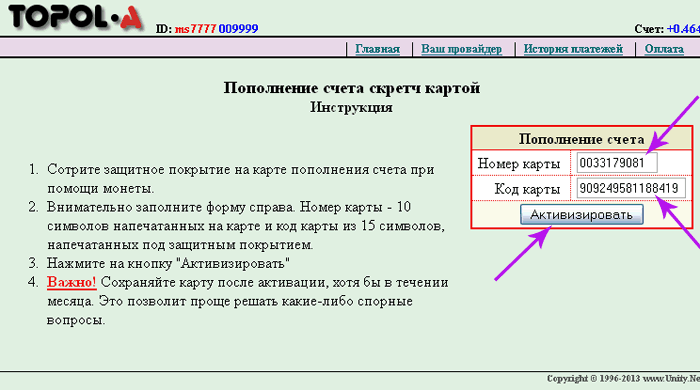The height and width of the screenshot is (390, 700).
Task: Click the Код карты label
Action: point(527,189)
